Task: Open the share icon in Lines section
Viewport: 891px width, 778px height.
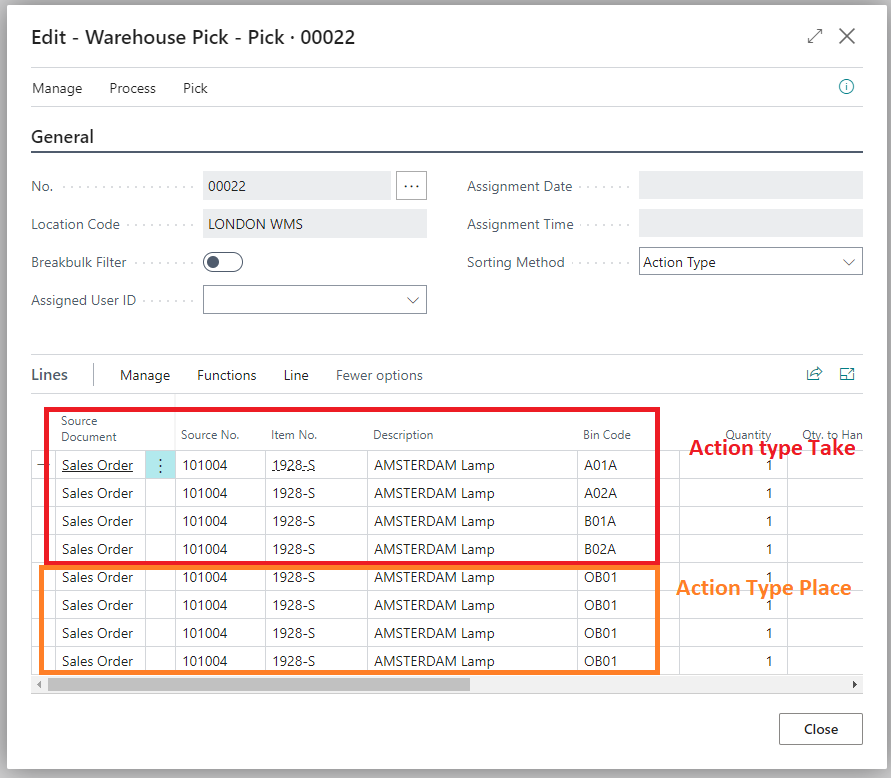Action: point(814,374)
